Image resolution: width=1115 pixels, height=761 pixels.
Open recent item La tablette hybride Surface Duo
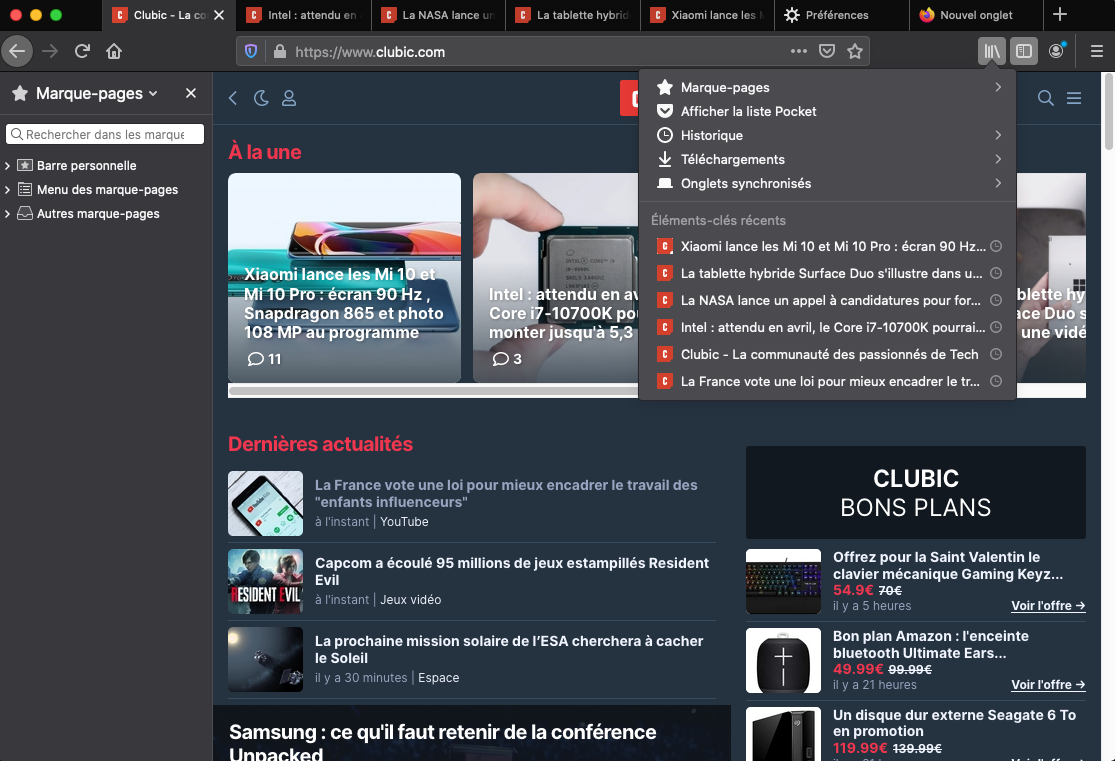tap(827, 273)
